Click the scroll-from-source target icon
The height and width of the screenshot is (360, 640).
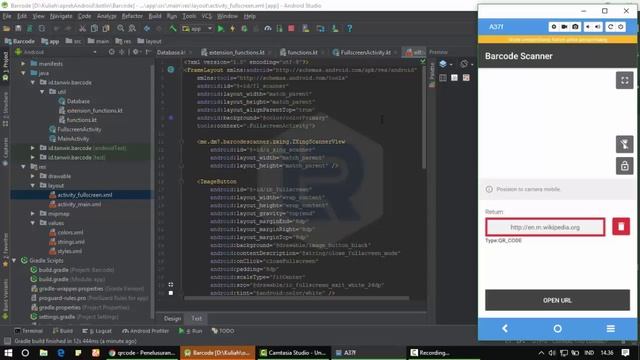pos(111,52)
